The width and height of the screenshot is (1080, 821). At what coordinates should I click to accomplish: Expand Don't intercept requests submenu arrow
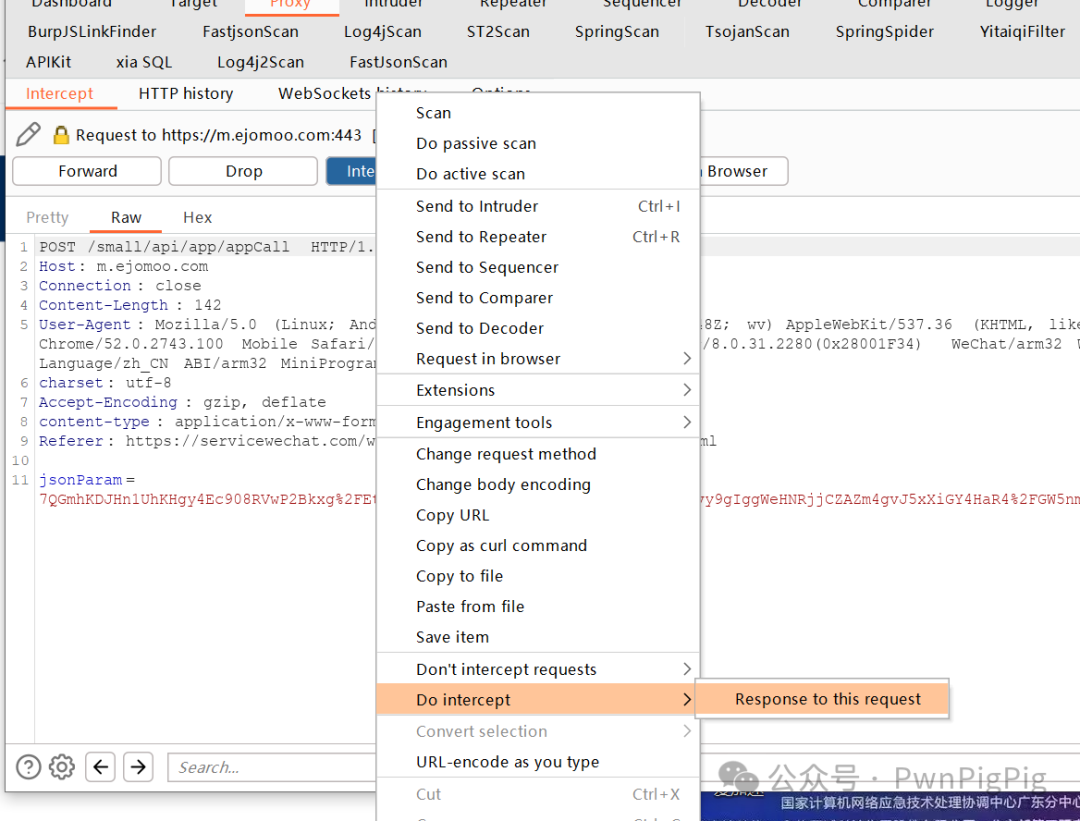point(686,669)
